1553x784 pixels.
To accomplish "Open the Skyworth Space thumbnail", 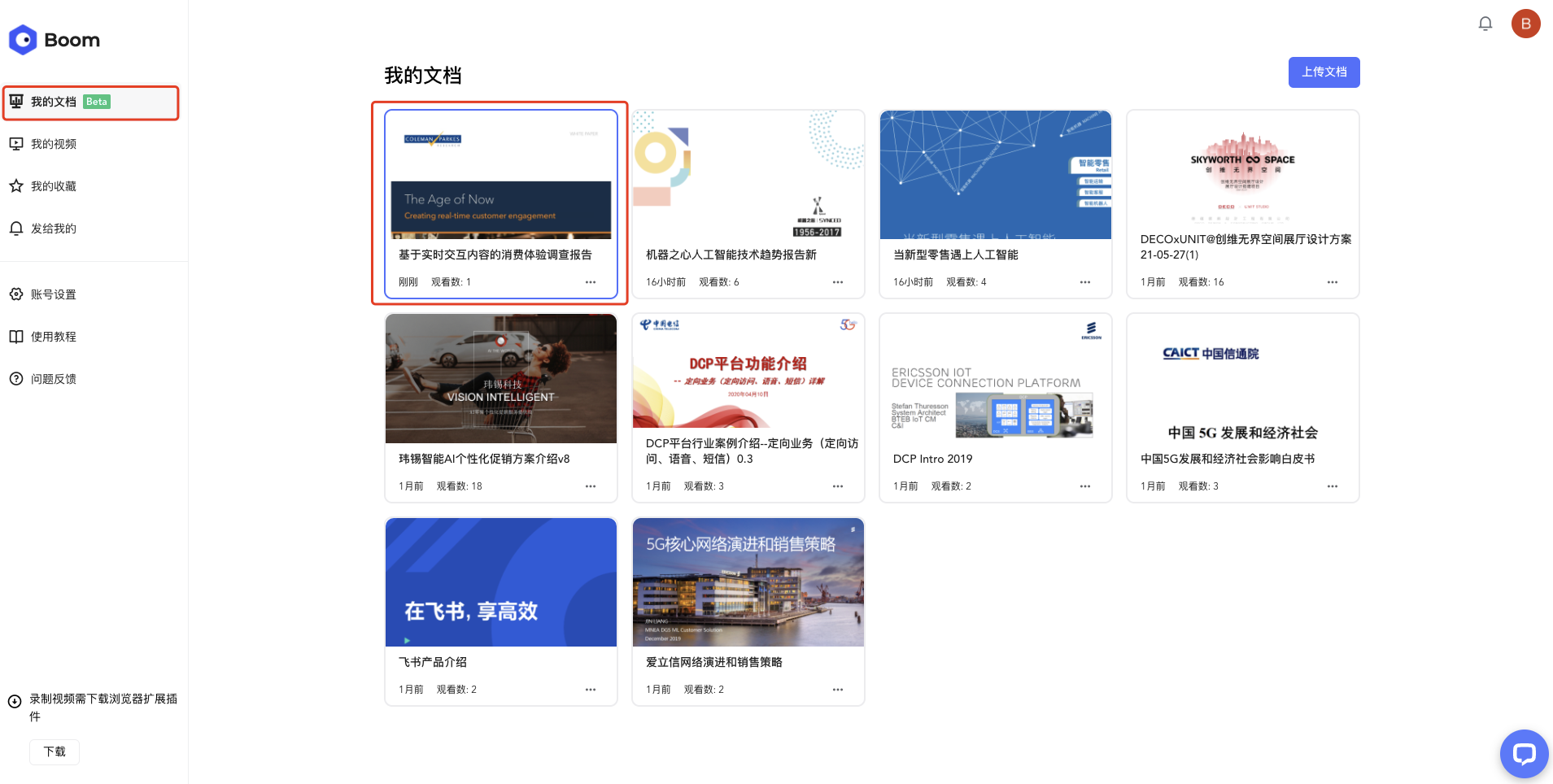I will tap(1243, 169).
